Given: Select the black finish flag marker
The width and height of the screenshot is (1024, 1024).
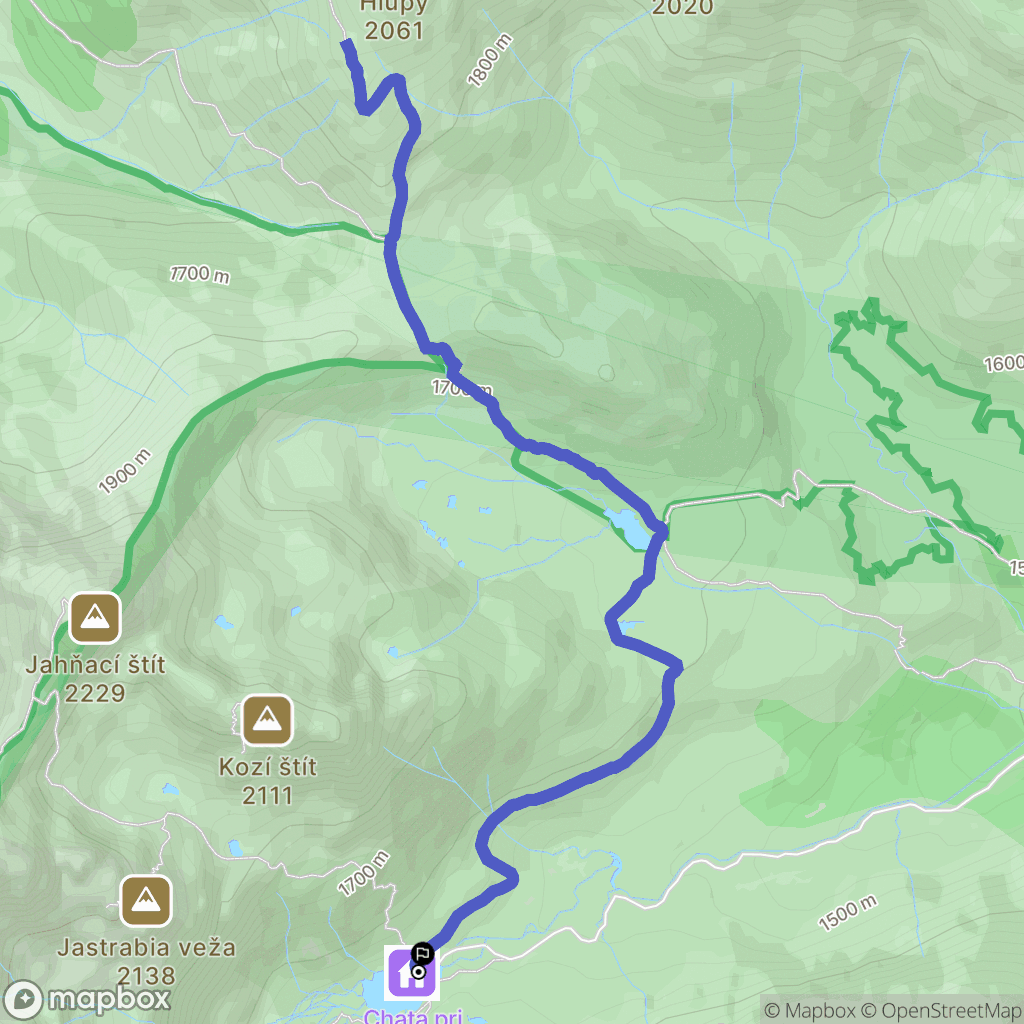Looking at the screenshot, I should click(422, 953).
